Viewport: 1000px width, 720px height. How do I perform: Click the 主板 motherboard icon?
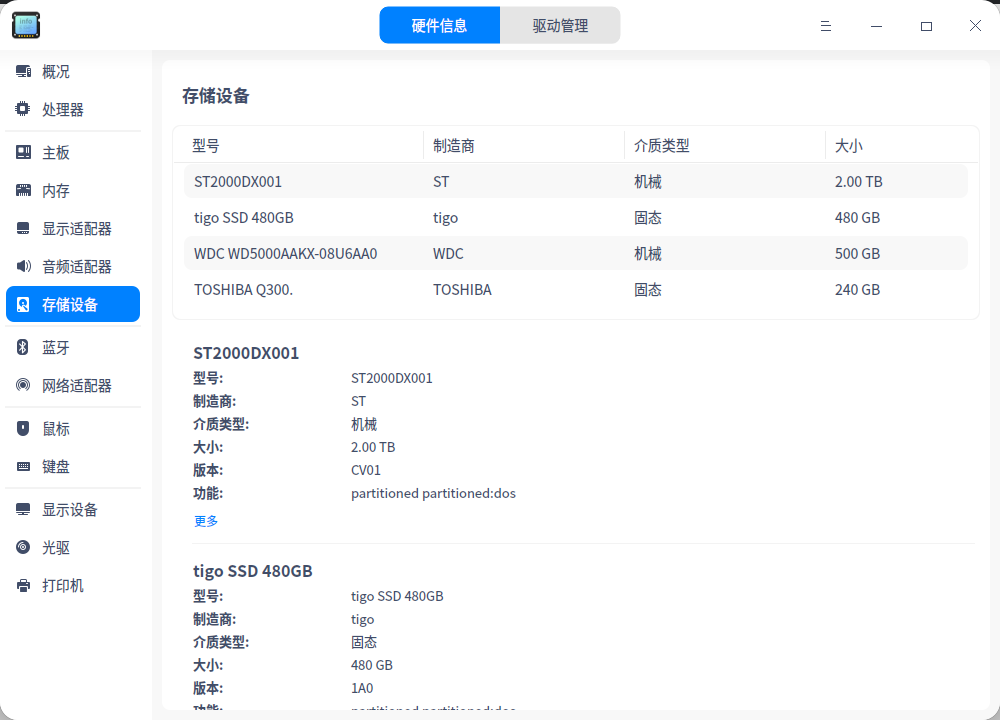point(23,152)
